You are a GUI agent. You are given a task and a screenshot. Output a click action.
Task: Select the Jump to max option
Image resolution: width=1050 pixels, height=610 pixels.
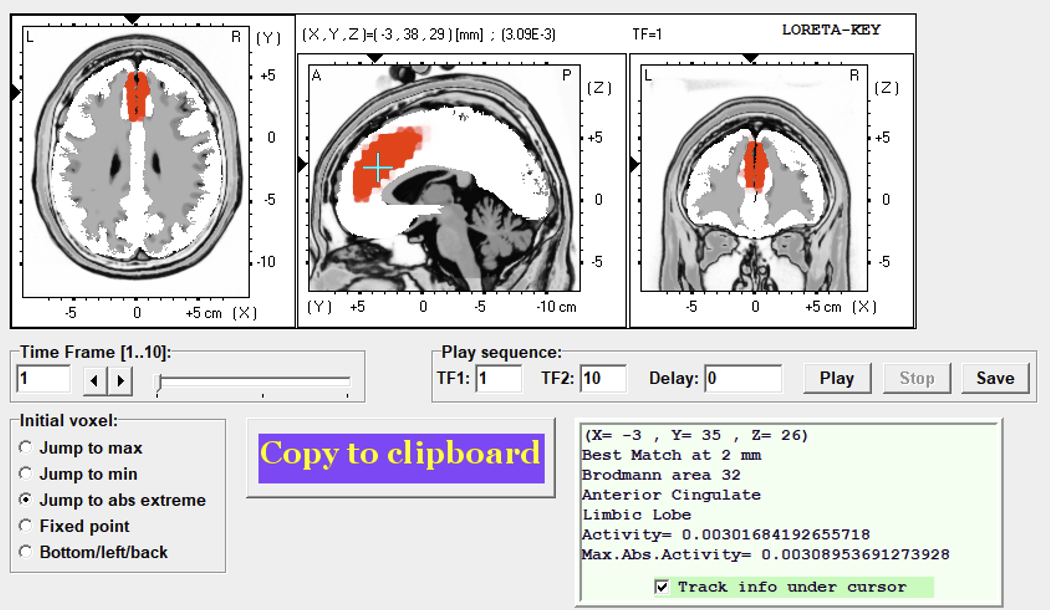25,447
